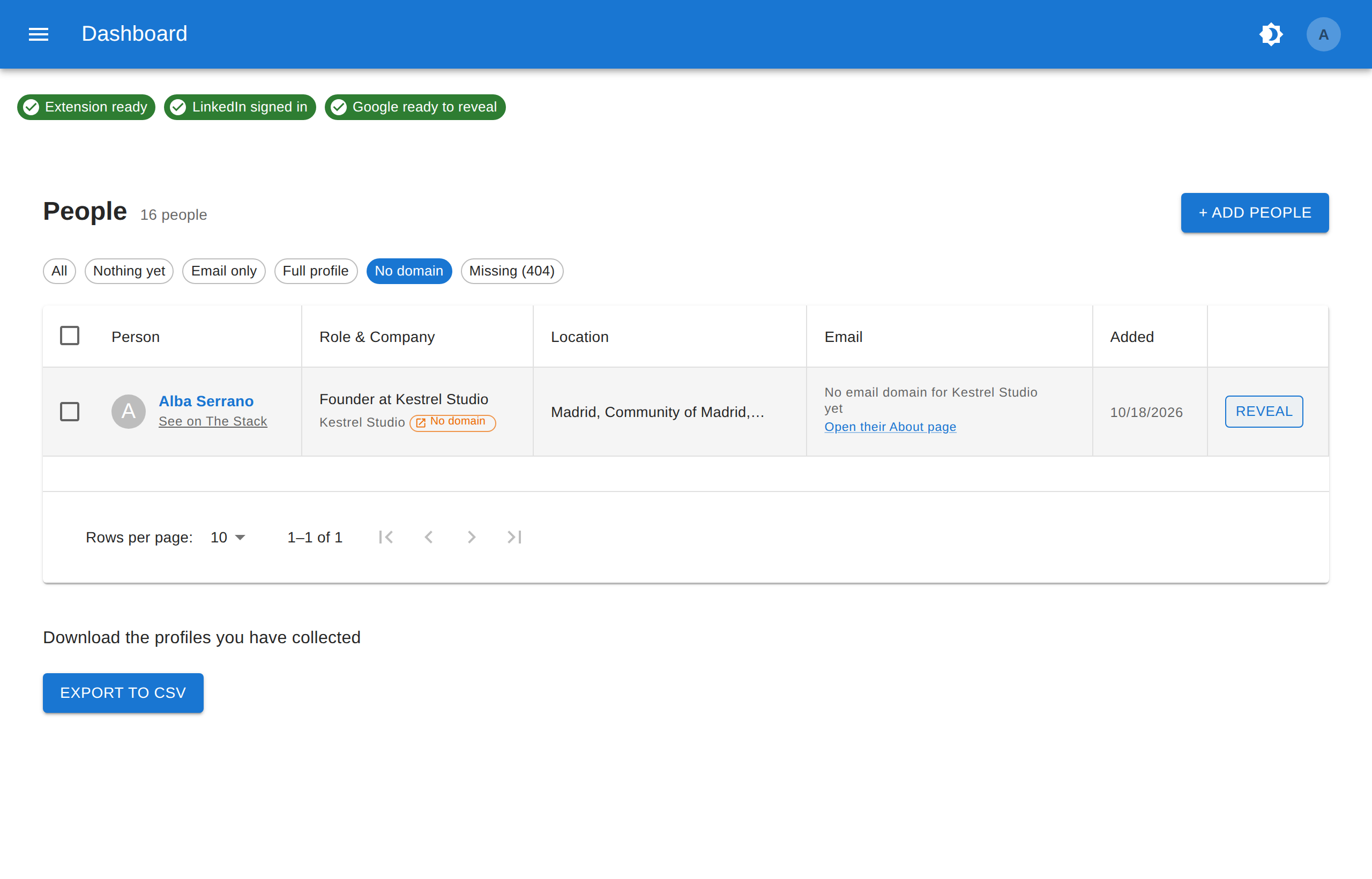Jump to the last page
1372x879 pixels.
pos(514,537)
